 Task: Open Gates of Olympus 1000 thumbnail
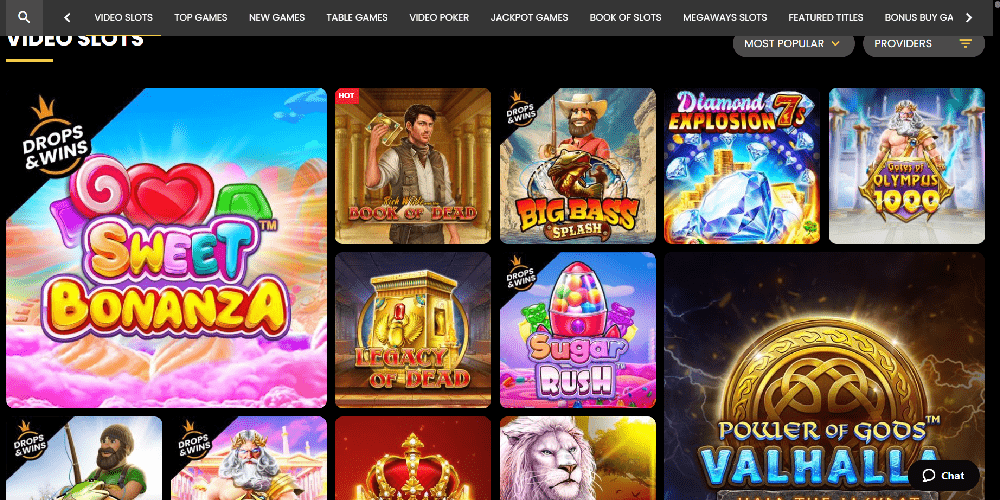(x=907, y=166)
